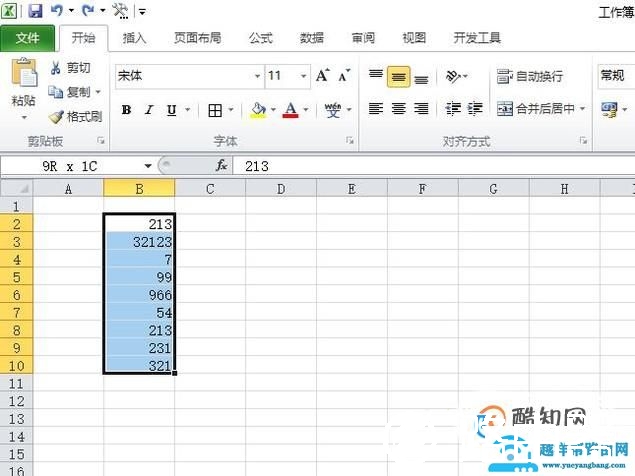Screen dimensions: 635x476
Task: Click Merge and Center (合并后居中) button
Action: tap(535, 109)
